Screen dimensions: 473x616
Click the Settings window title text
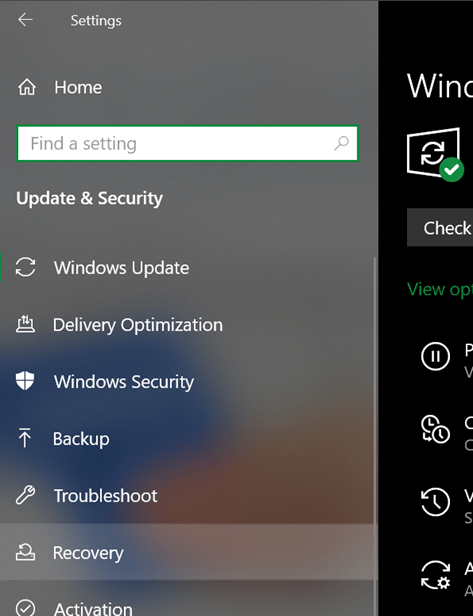[96, 20]
